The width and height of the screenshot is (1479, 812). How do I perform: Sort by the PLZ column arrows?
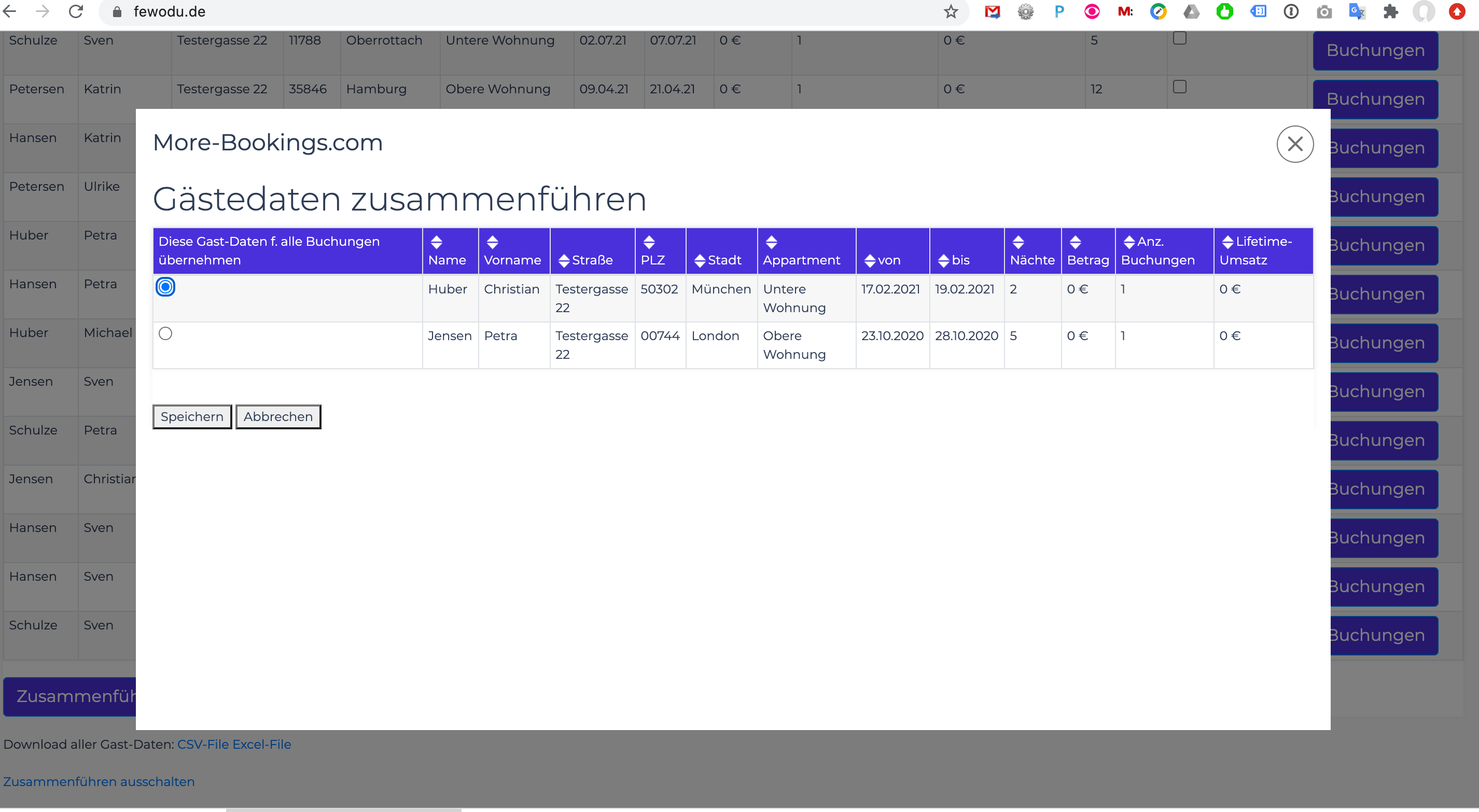(649, 242)
